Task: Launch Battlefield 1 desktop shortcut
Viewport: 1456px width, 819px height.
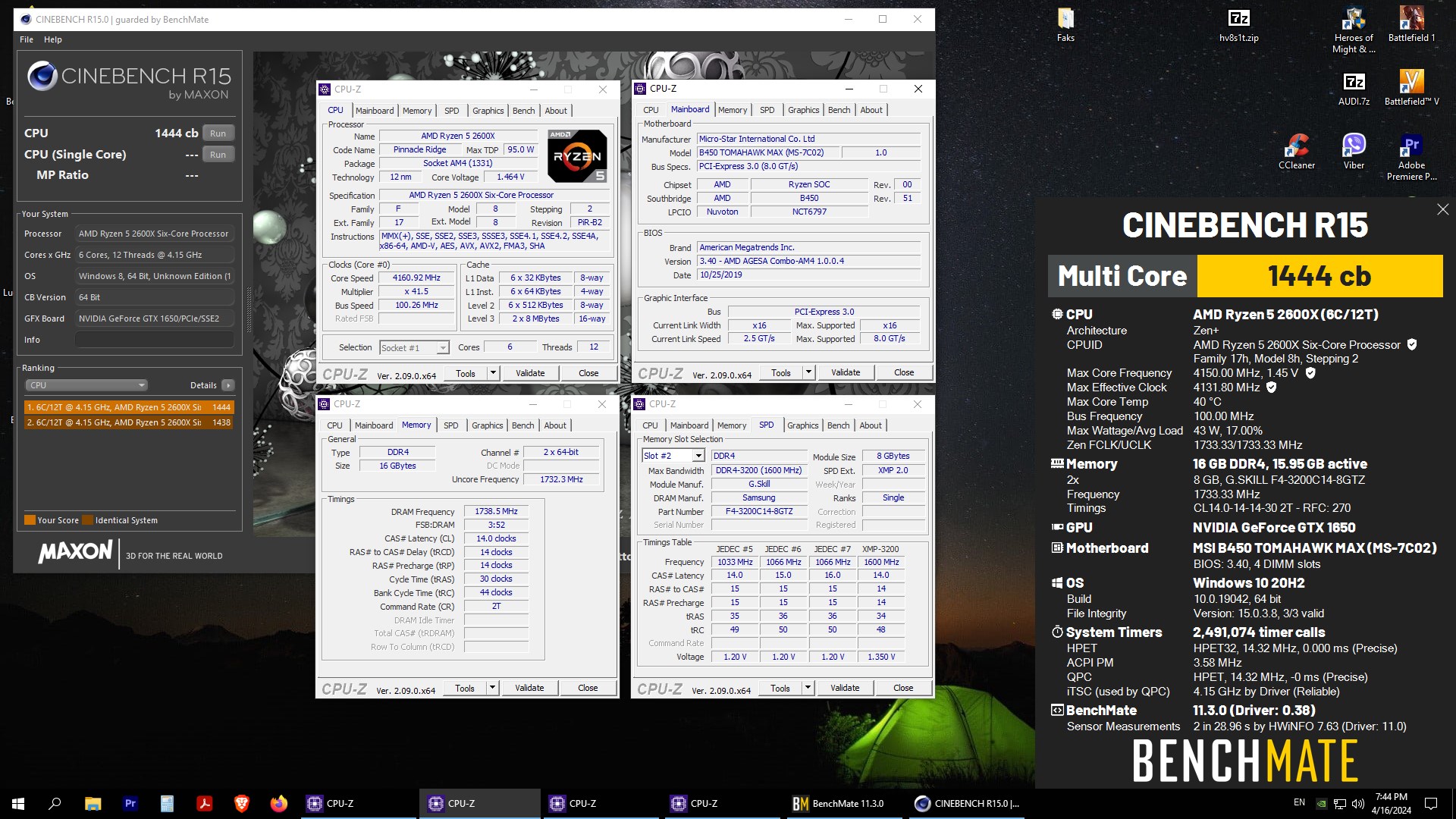Action: coord(1411,24)
